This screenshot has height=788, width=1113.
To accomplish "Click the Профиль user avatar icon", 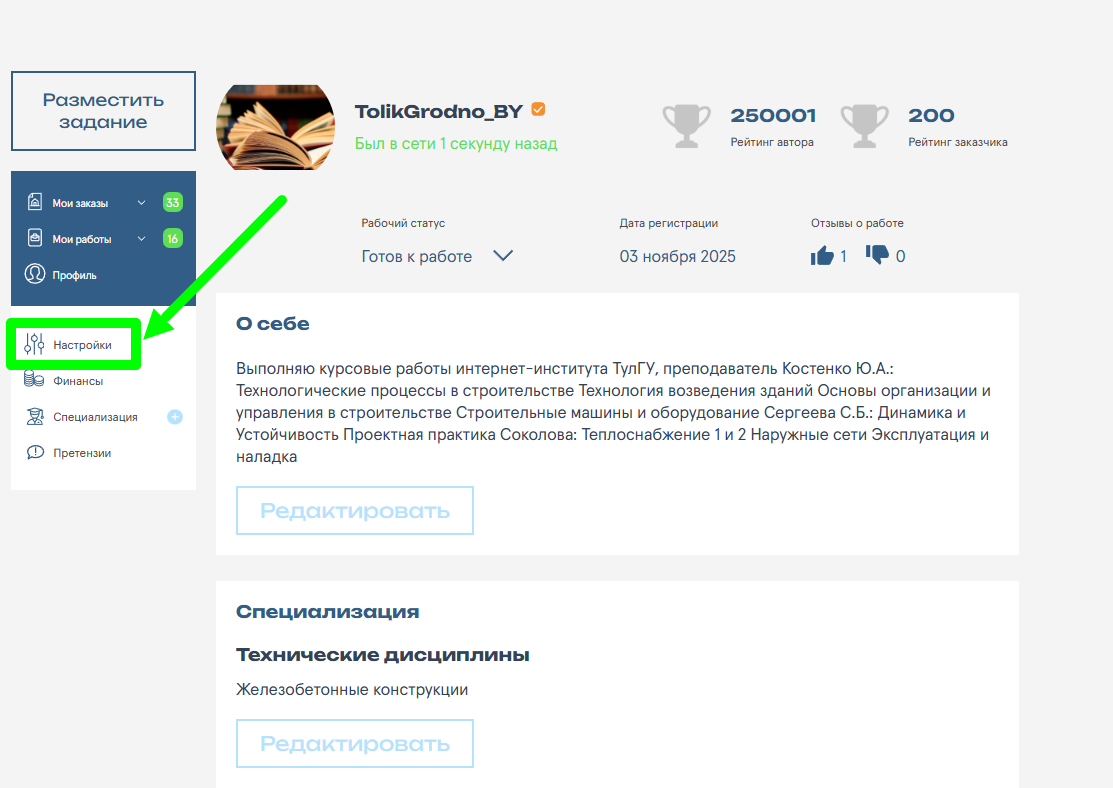I will [x=35, y=273].
